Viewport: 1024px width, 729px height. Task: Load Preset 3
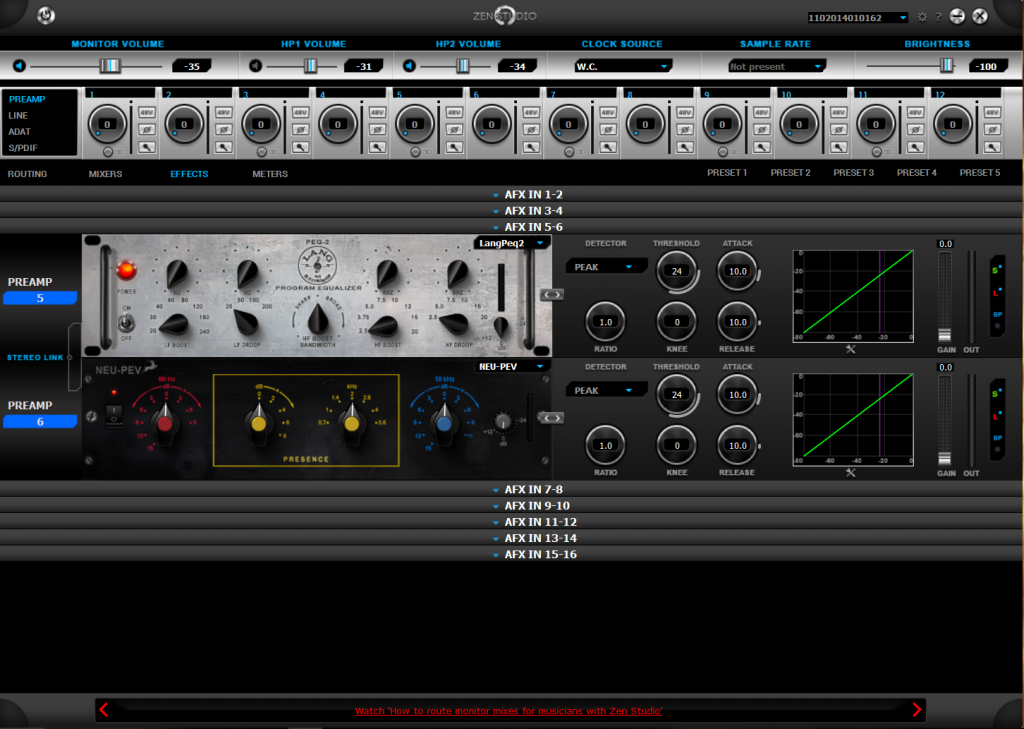pos(853,173)
